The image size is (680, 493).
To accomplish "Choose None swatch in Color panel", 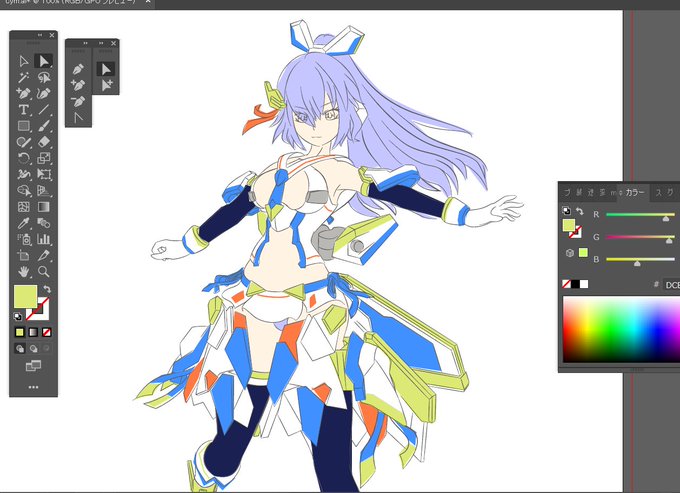I will click(x=566, y=284).
